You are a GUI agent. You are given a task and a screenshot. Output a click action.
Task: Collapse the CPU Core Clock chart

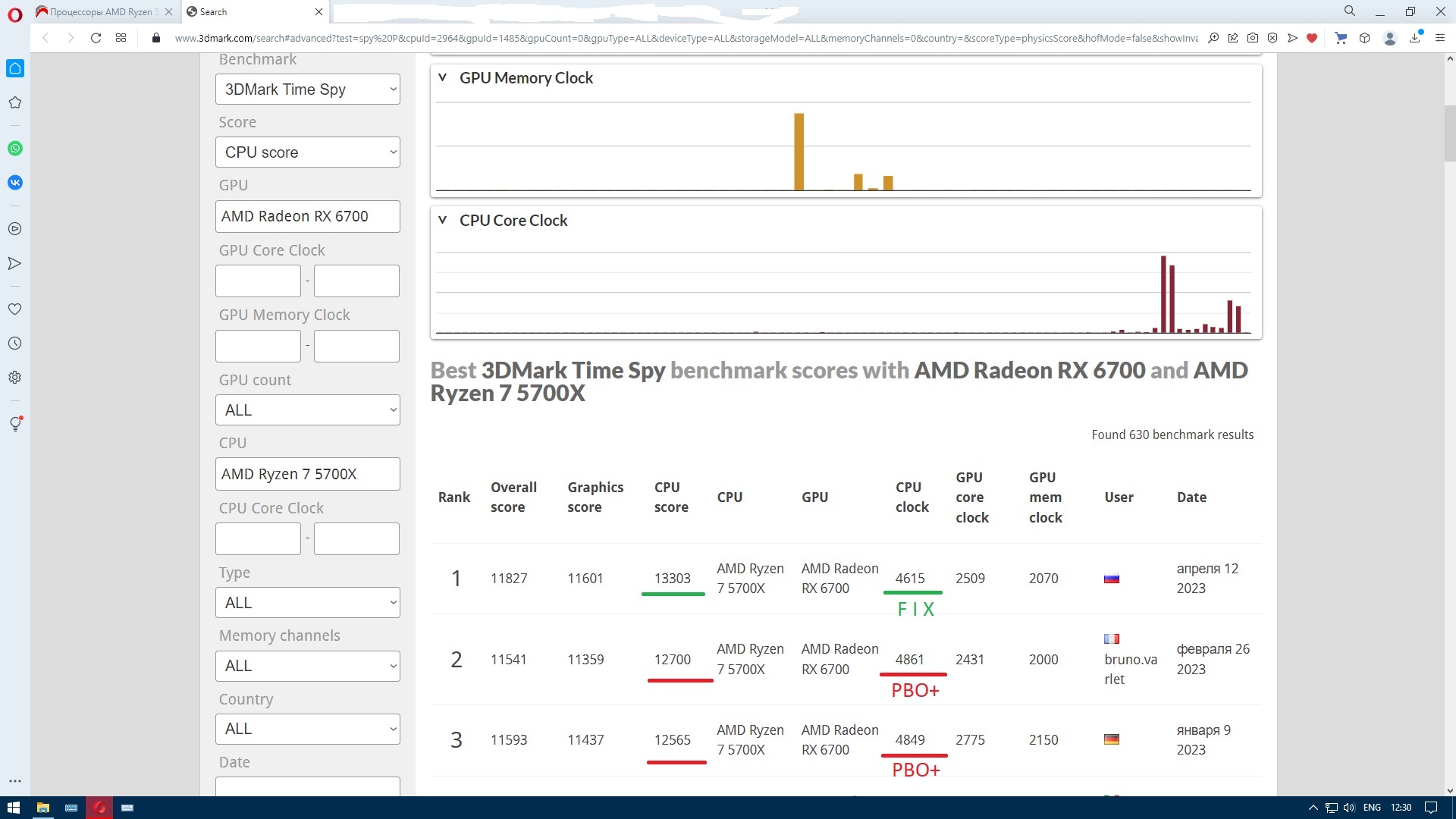coord(443,221)
